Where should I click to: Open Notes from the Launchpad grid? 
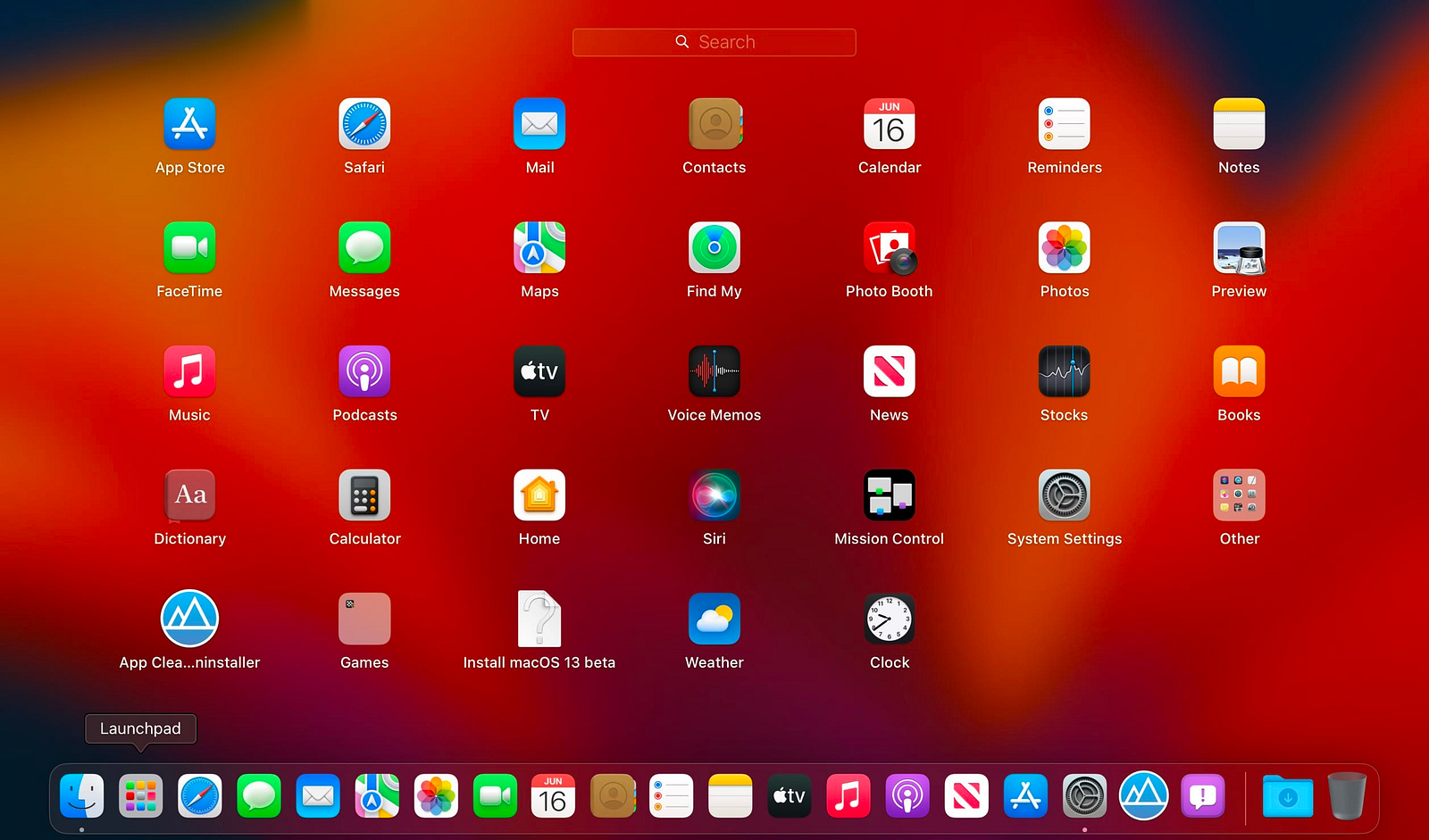click(1240, 124)
